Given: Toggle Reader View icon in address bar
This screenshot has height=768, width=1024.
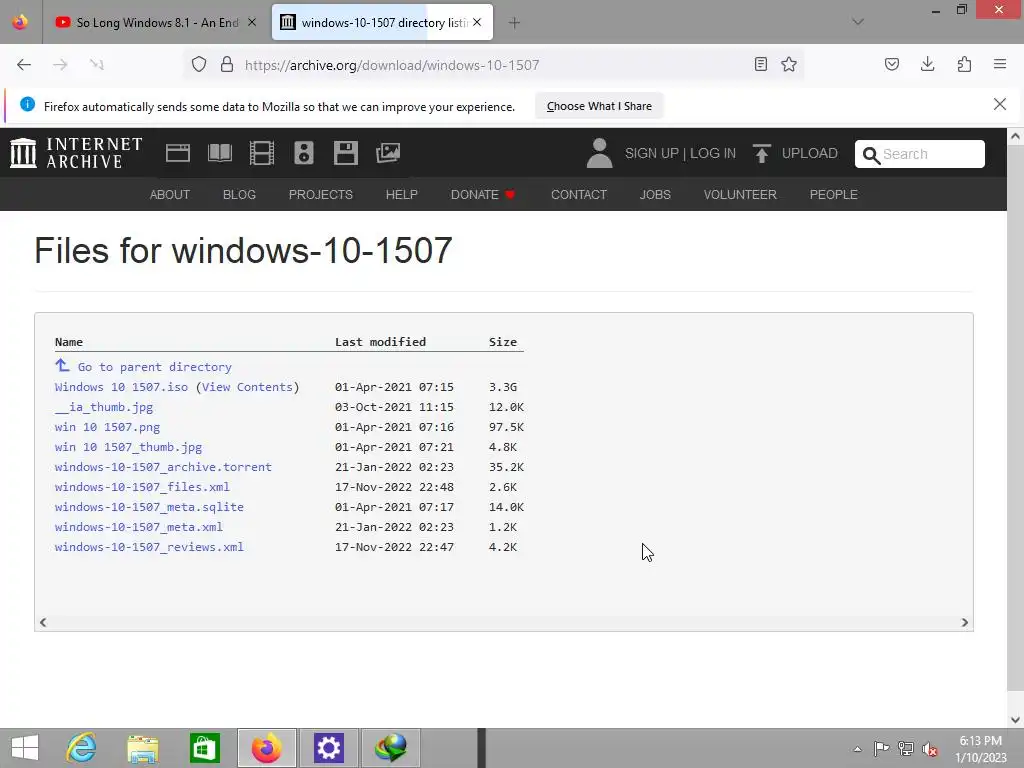Looking at the screenshot, I should click(760, 64).
